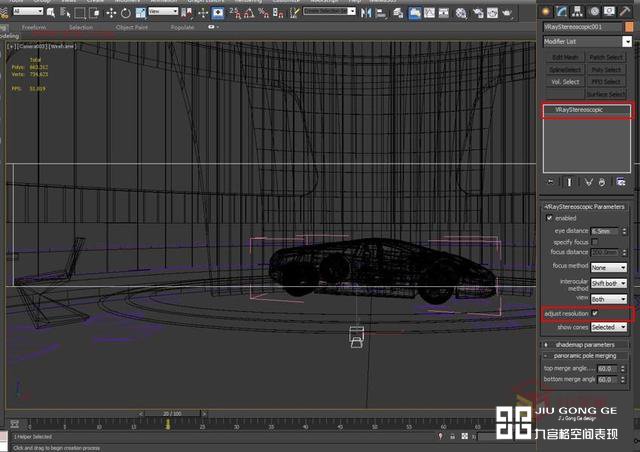Open the show cones dropdown
Screen dimensions: 640x452
click(x=610, y=326)
